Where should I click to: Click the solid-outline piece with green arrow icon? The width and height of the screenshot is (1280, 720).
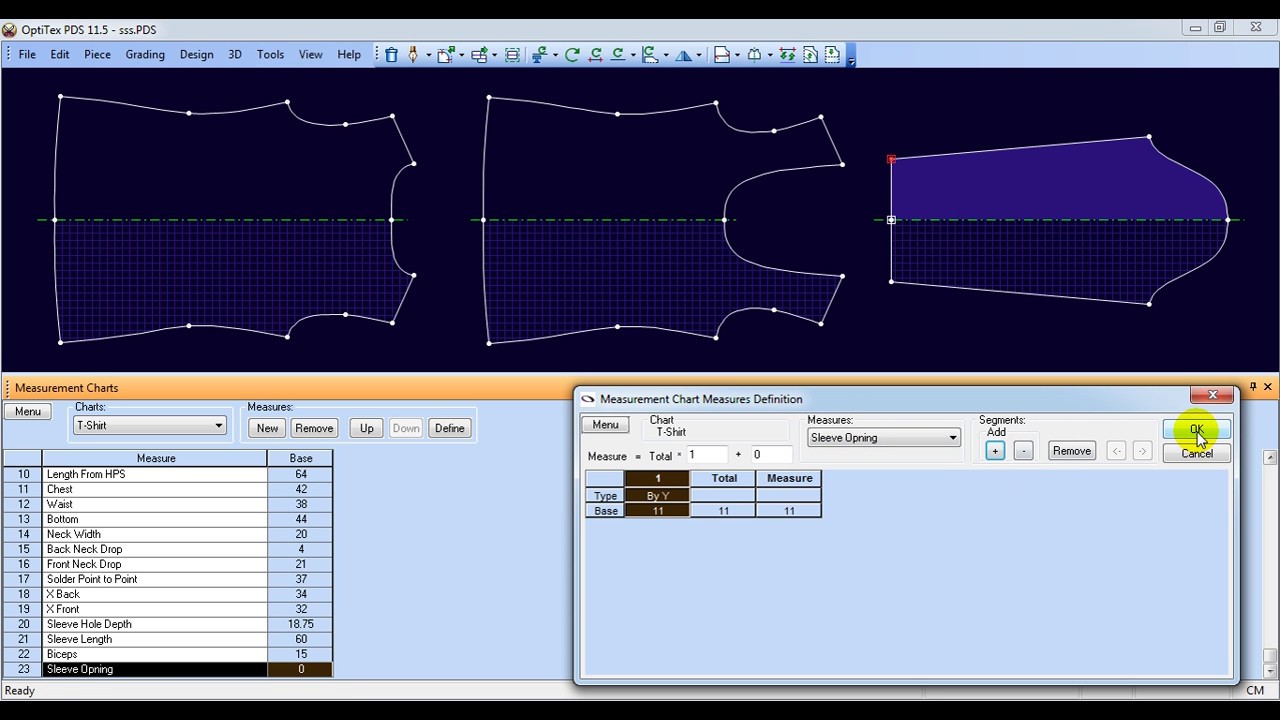coord(810,55)
